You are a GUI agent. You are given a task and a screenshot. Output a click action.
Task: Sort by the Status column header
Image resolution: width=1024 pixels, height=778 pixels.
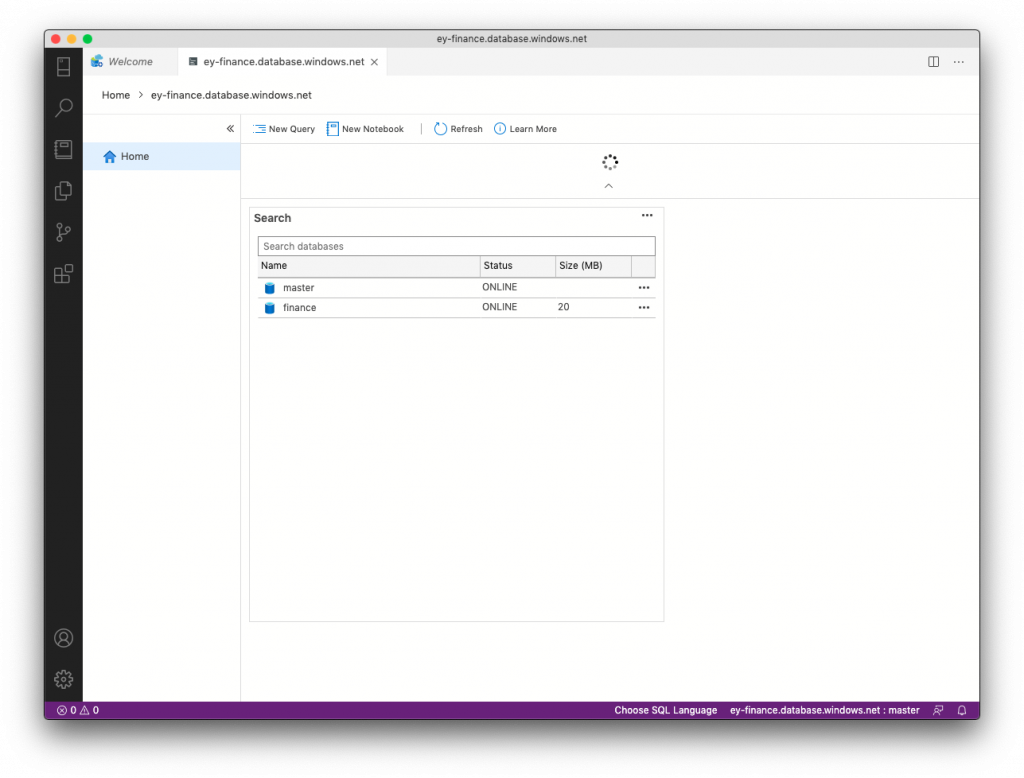click(518, 266)
